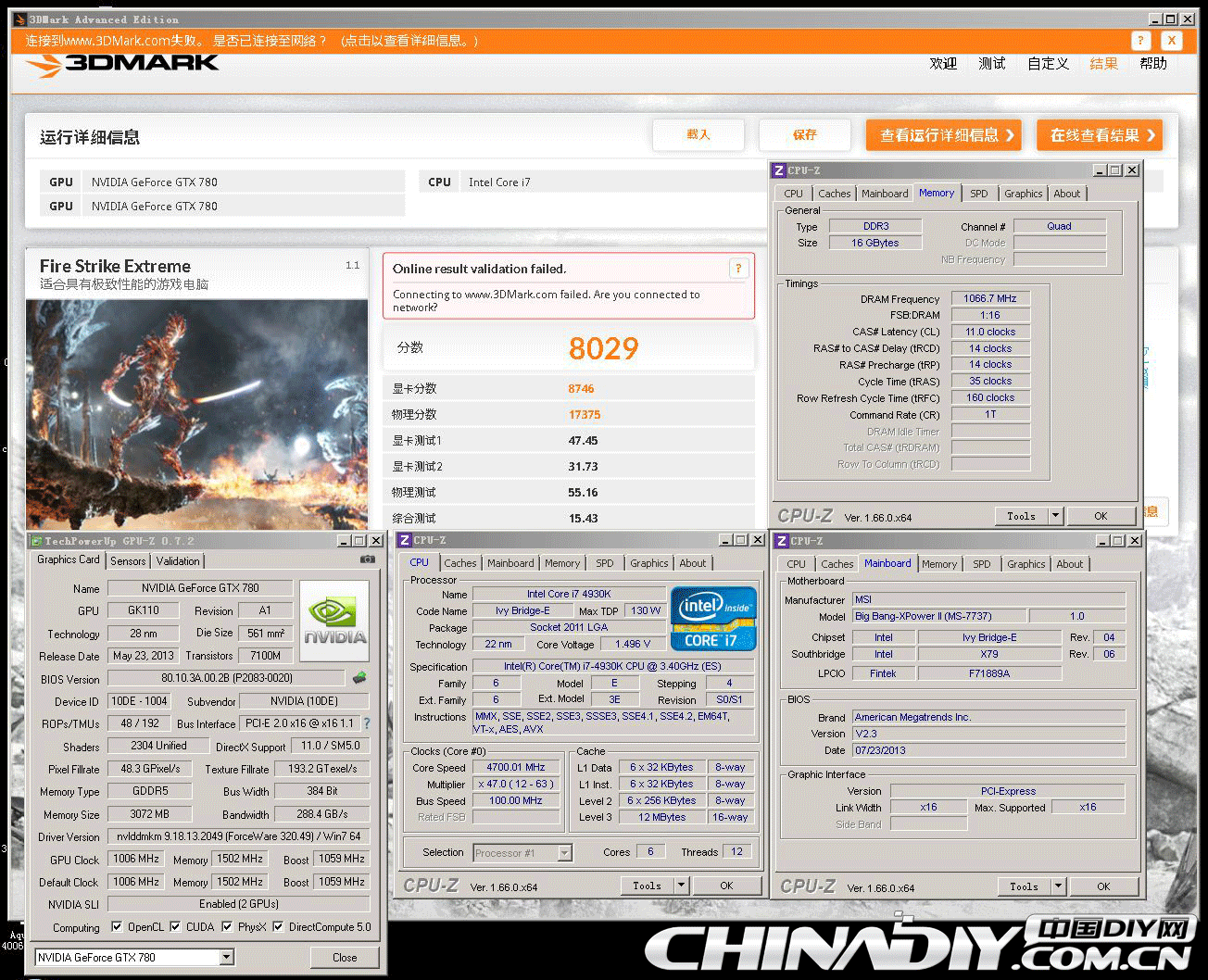Toggle the OpenCL checkbox in GPU-Z

[117, 927]
